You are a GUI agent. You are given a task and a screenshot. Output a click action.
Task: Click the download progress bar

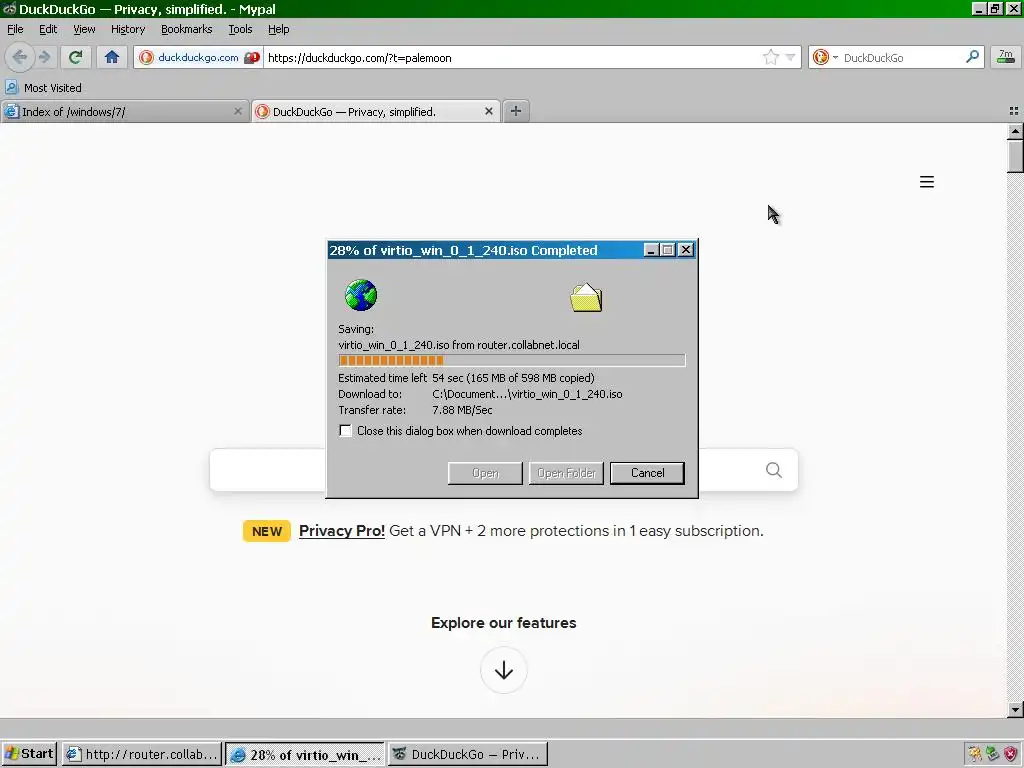pos(511,360)
